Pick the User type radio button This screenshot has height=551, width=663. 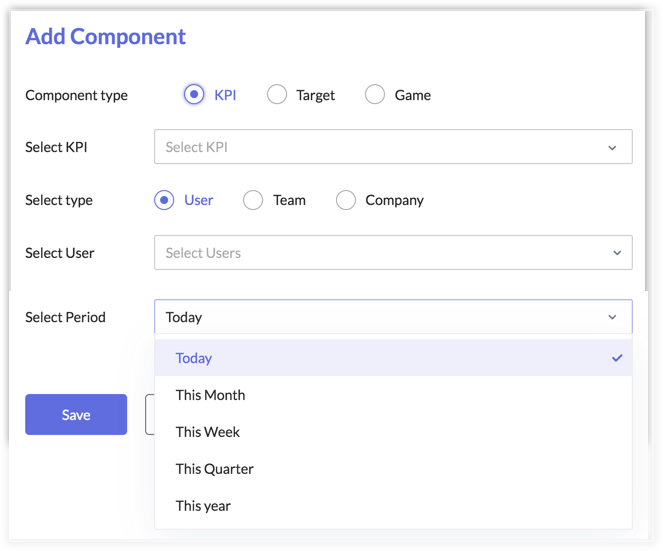point(164,200)
